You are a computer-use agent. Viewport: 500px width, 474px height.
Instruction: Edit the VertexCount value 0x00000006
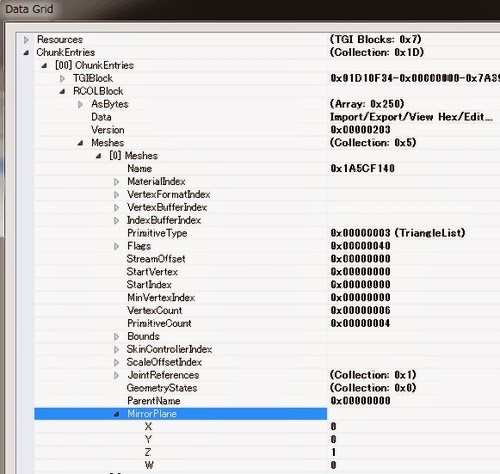tap(360, 311)
